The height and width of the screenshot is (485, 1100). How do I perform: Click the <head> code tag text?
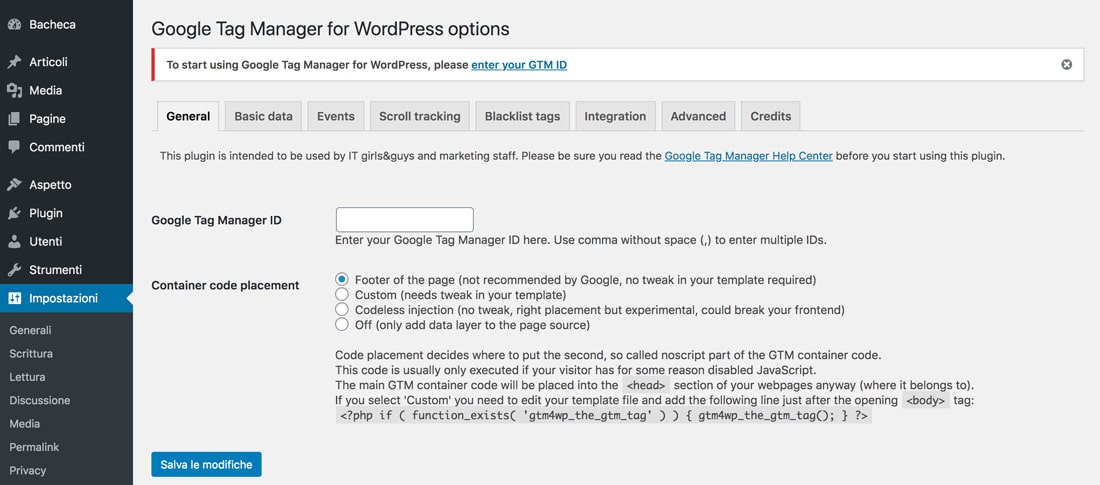point(647,385)
